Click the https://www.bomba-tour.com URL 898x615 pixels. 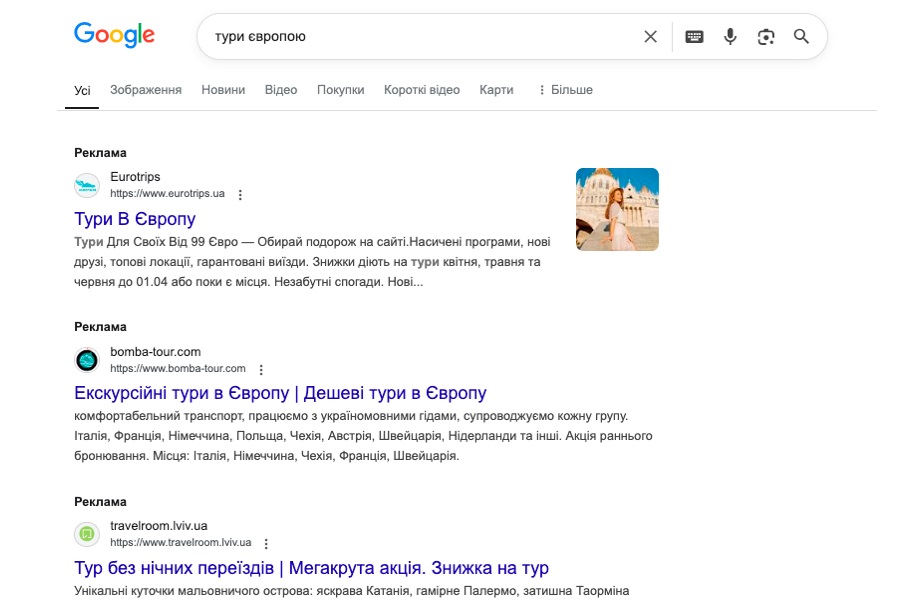[x=178, y=368]
